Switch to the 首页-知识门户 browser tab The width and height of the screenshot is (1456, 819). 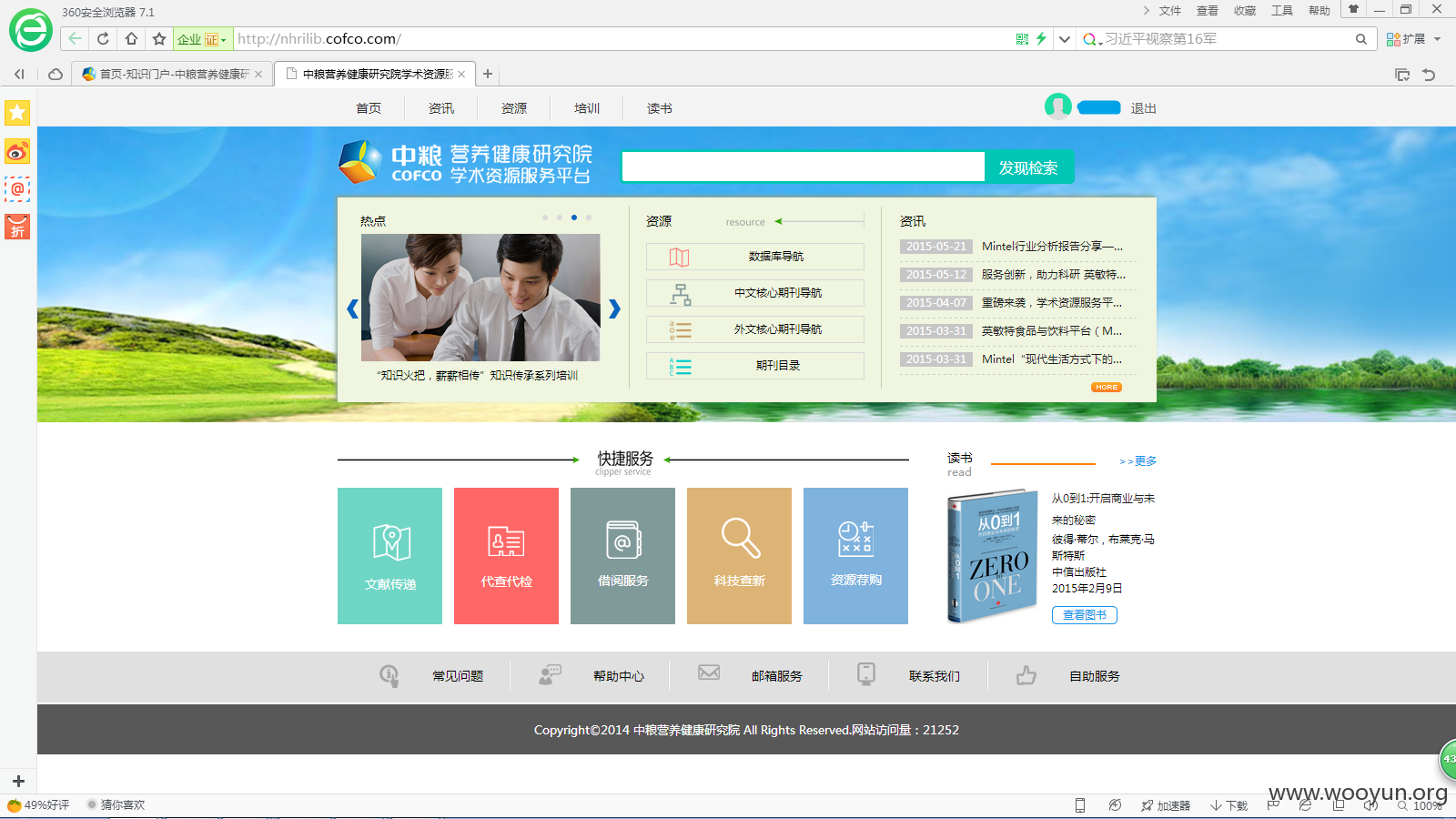coord(172,74)
